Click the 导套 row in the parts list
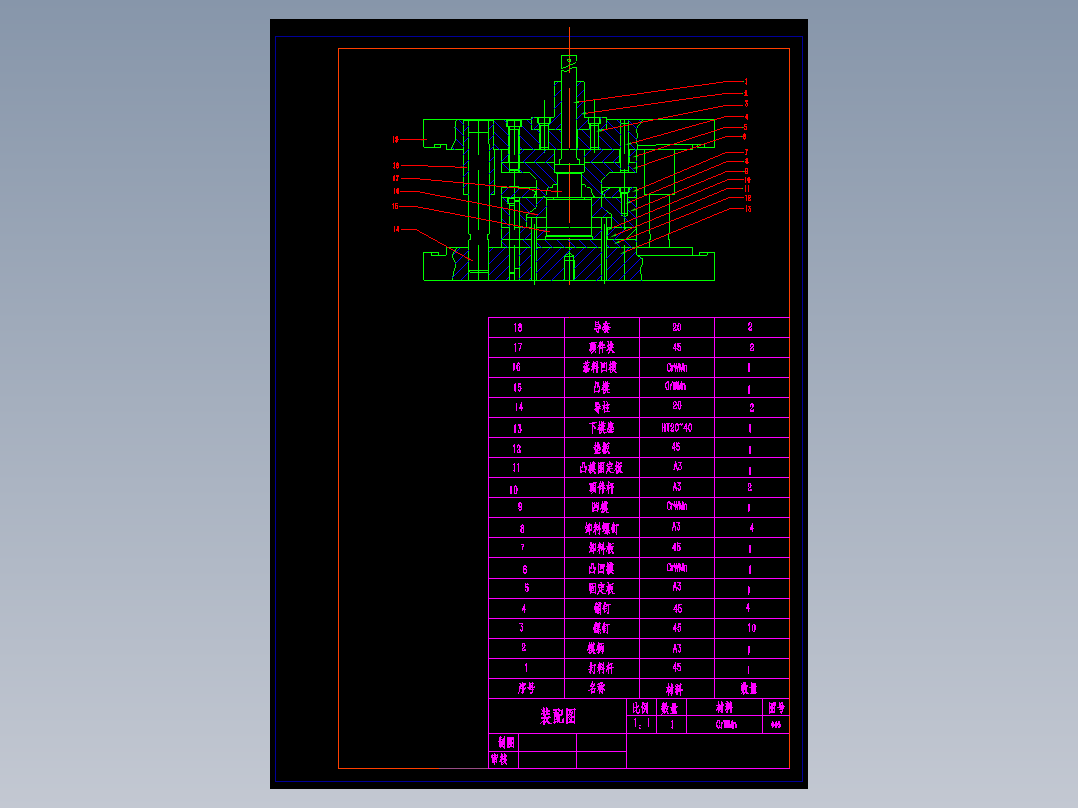The height and width of the screenshot is (808, 1078). point(600,327)
